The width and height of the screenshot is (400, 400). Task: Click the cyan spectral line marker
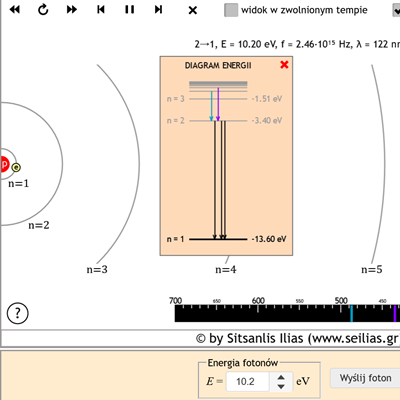click(351, 313)
